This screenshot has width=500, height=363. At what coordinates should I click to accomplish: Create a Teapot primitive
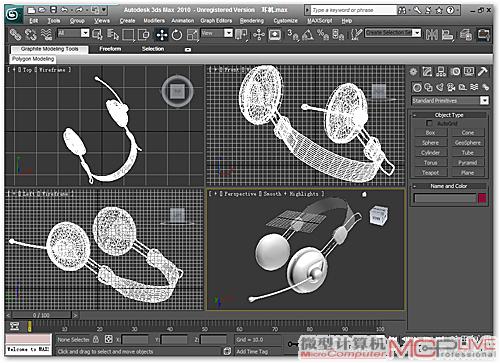[430, 173]
